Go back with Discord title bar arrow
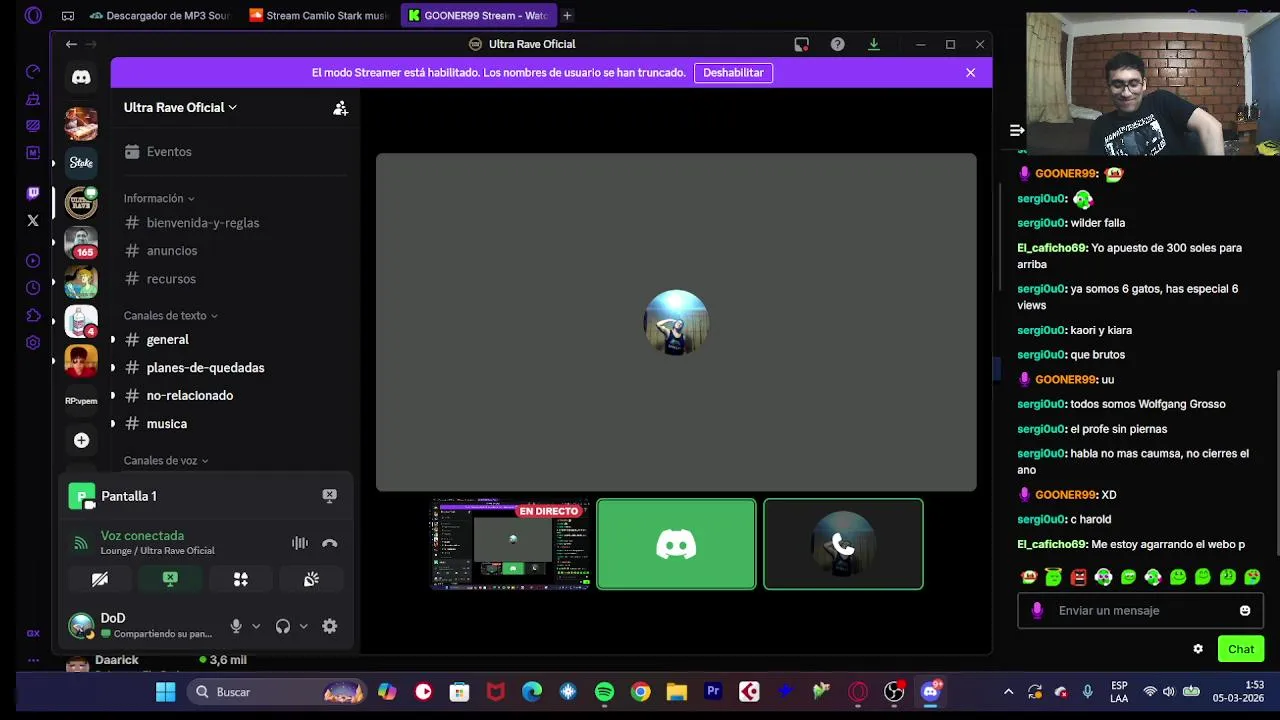1280x720 pixels. [71, 44]
